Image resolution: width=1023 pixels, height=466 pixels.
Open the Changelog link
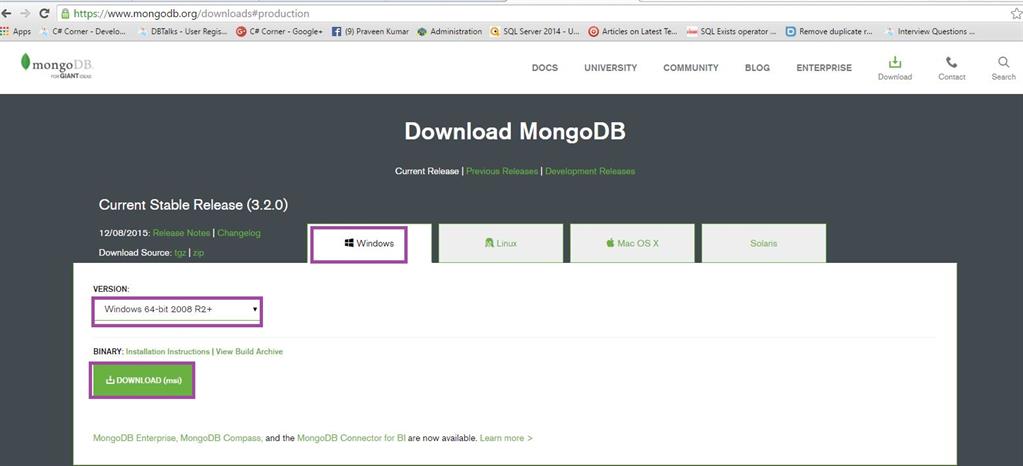239,233
